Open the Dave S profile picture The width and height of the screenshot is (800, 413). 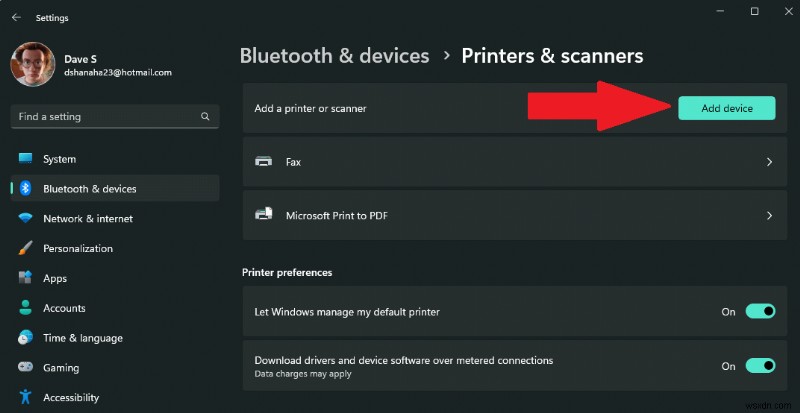(32, 64)
